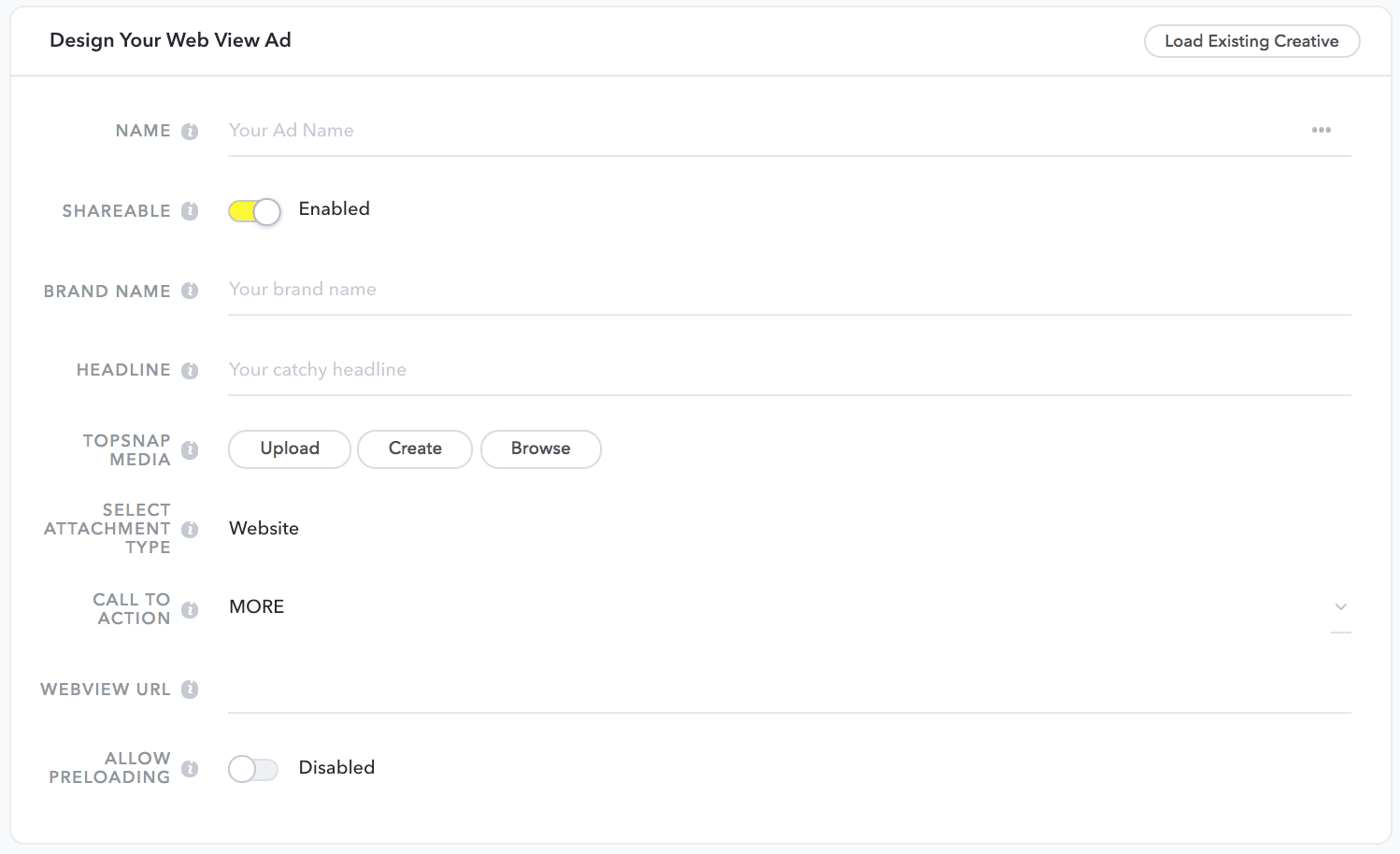Click the info icon next to BRAND NAME
Screen dimensions: 1400x854
pos(190,291)
